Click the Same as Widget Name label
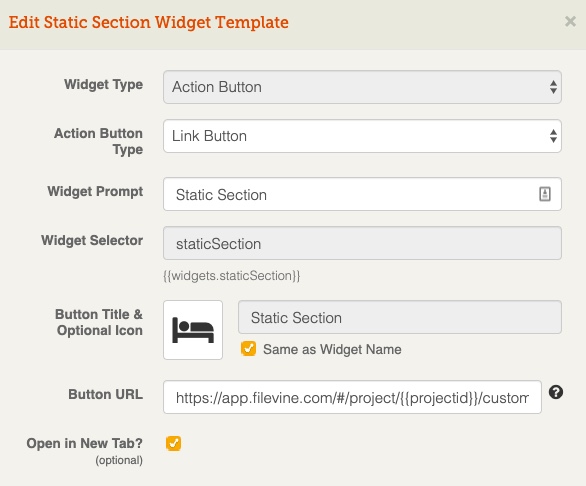 (x=332, y=349)
